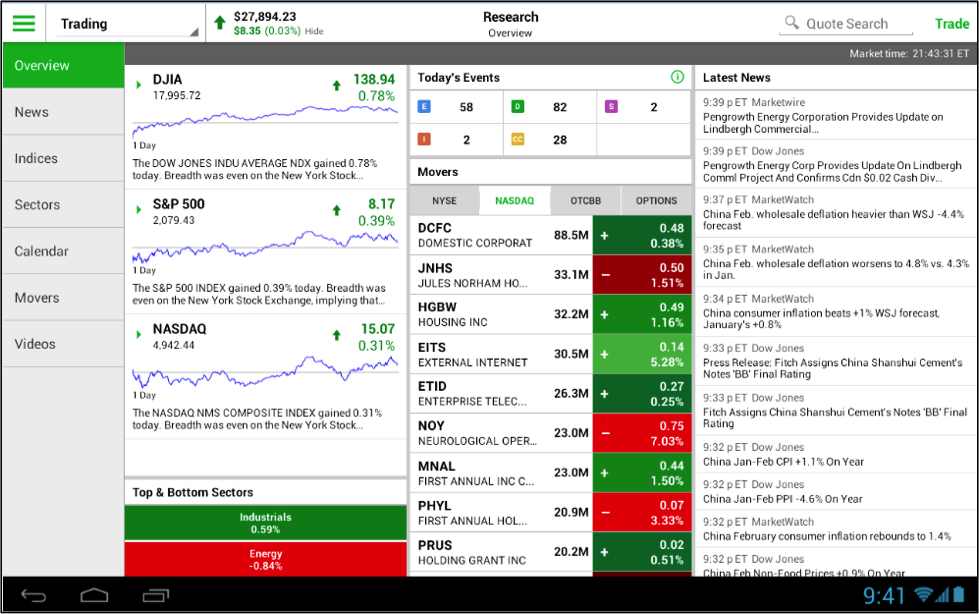Select the green Industrials sector bar
Screen dimensions: 979x614
[x=265, y=523]
